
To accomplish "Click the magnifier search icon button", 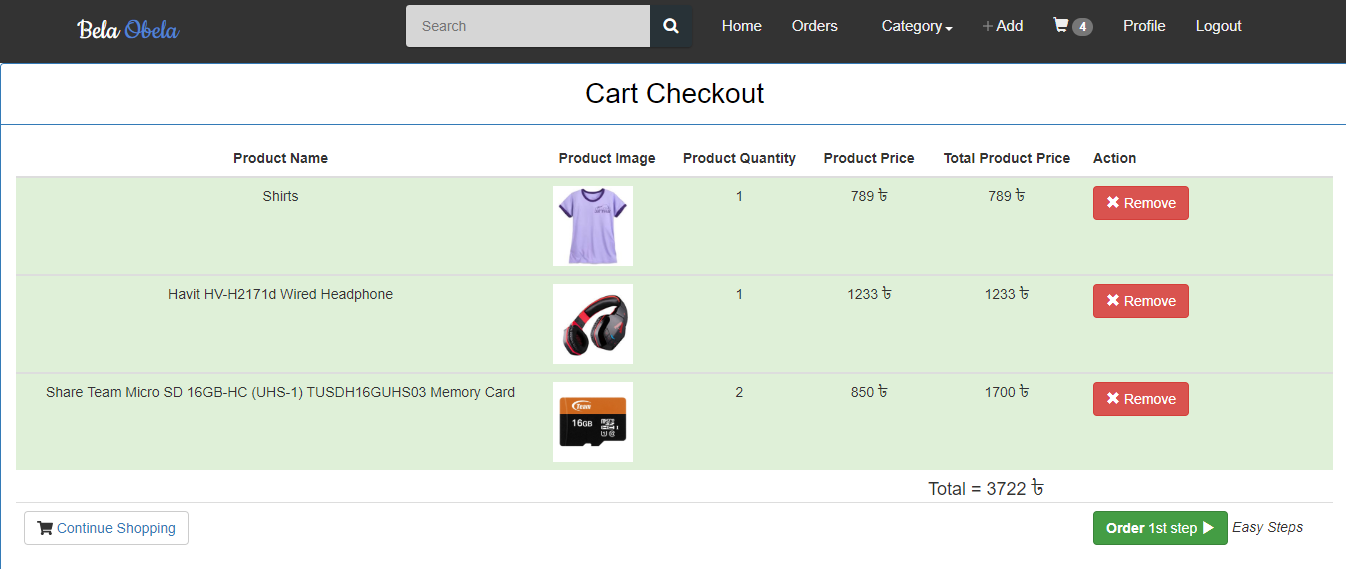I will click(x=671, y=26).
